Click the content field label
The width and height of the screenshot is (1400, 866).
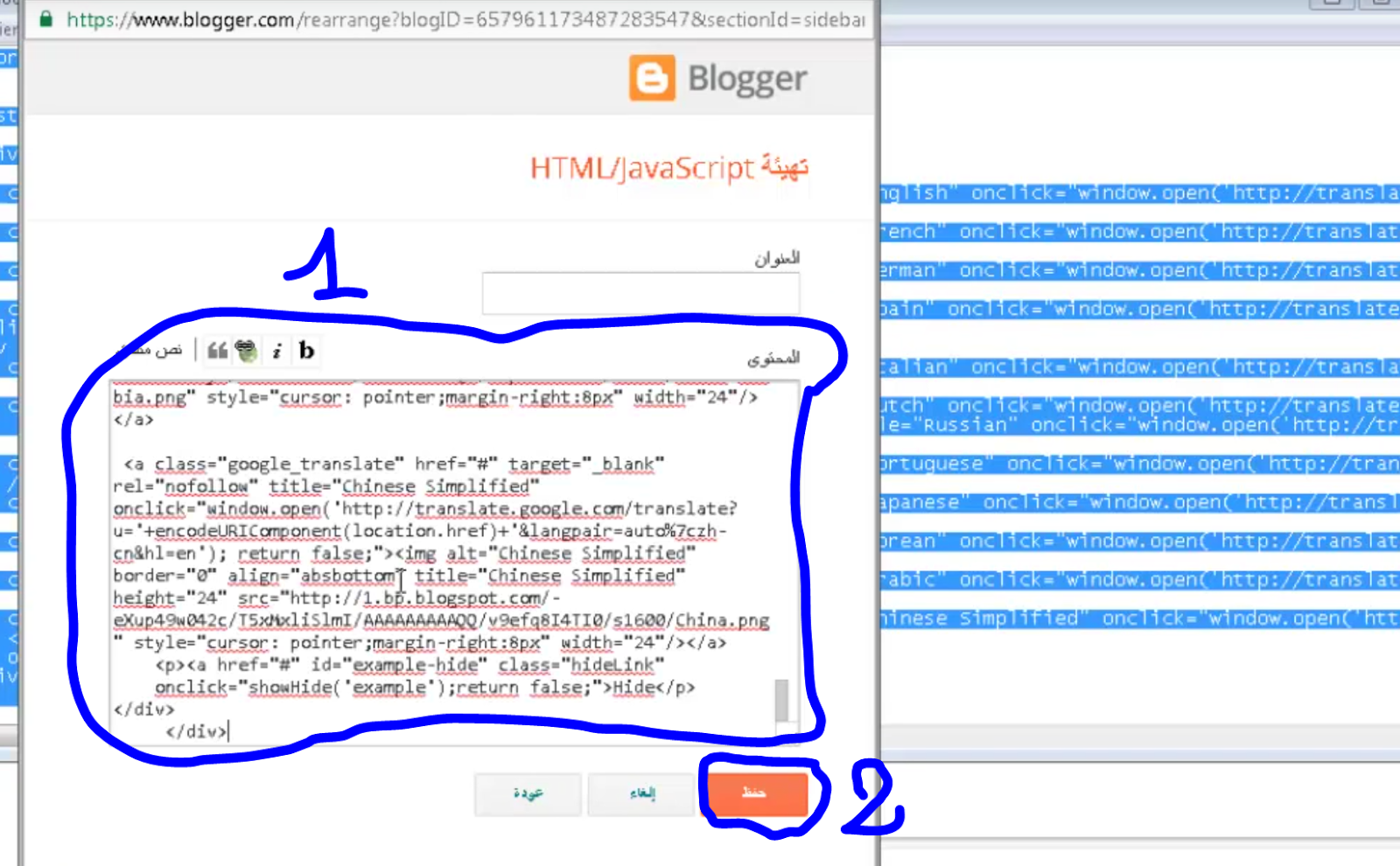(x=773, y=358)
